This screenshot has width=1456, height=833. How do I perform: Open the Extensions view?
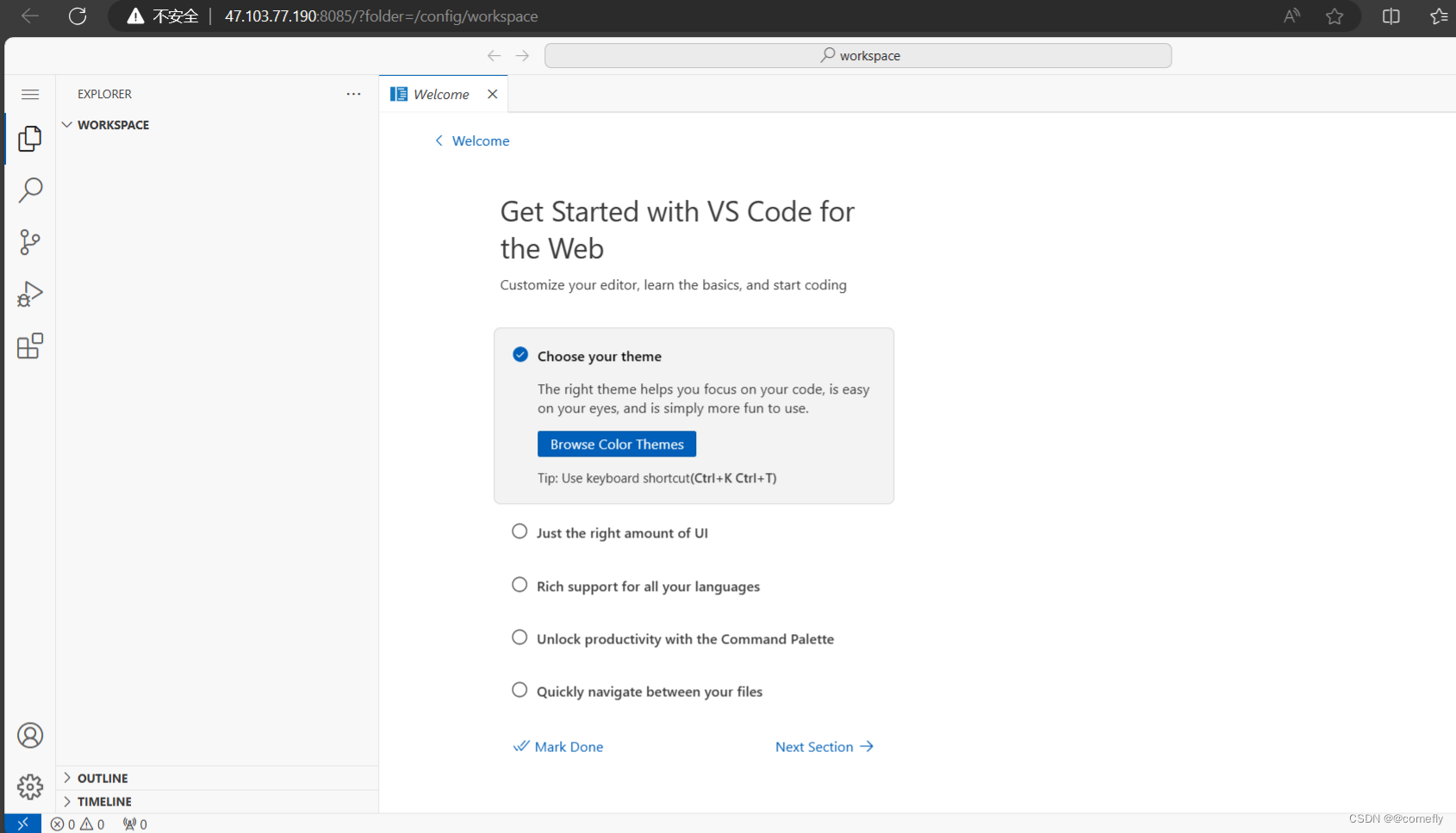tap(30, 346)
